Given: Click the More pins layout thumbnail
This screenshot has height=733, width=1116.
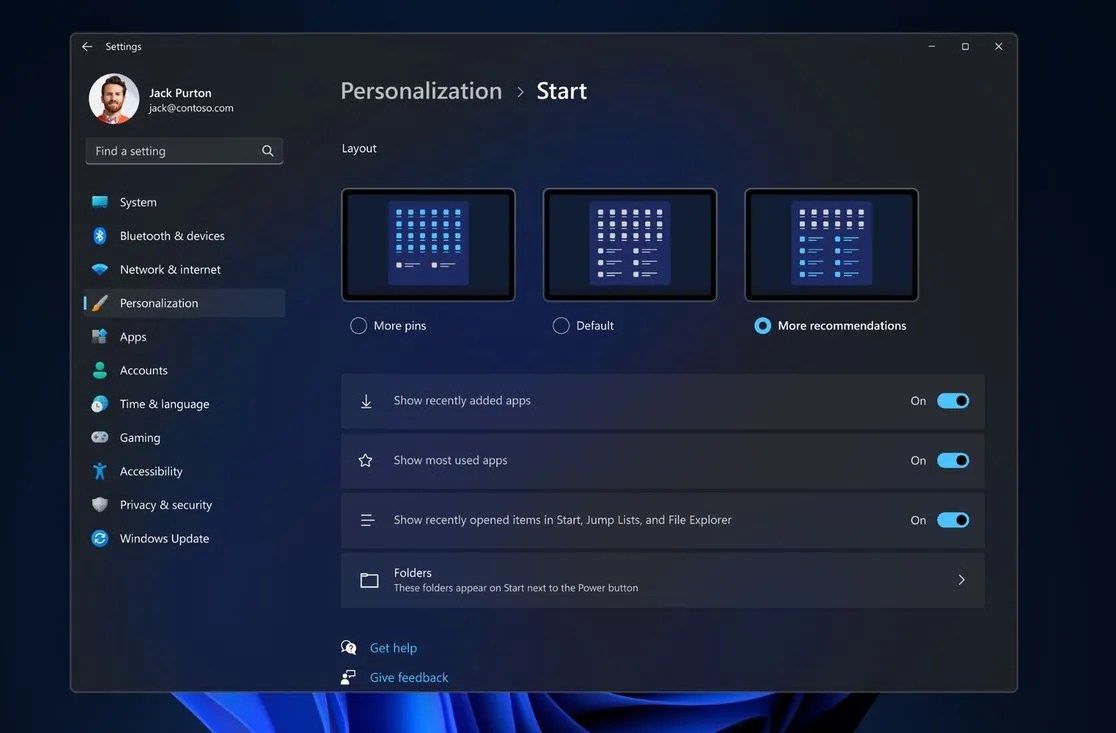Looking at the screenshot, I should 428,245.
